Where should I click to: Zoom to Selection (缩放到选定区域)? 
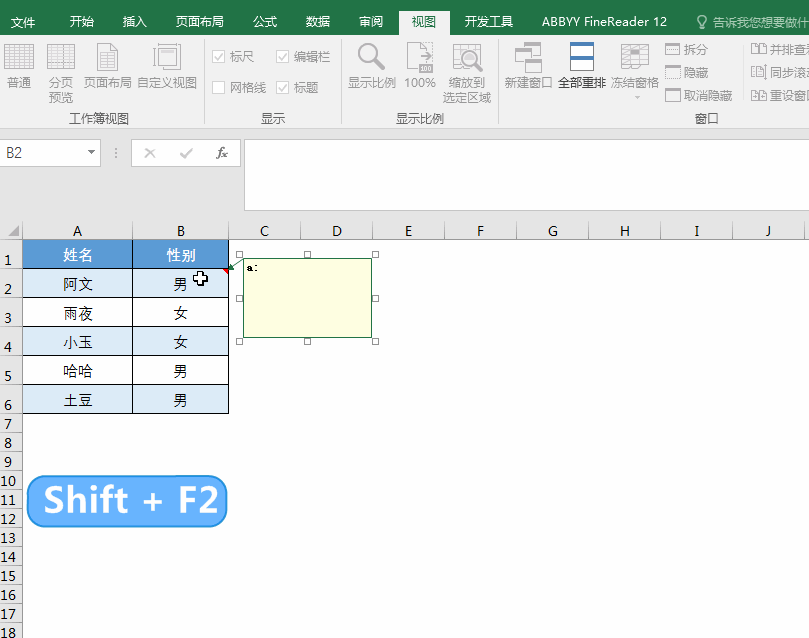467,73
